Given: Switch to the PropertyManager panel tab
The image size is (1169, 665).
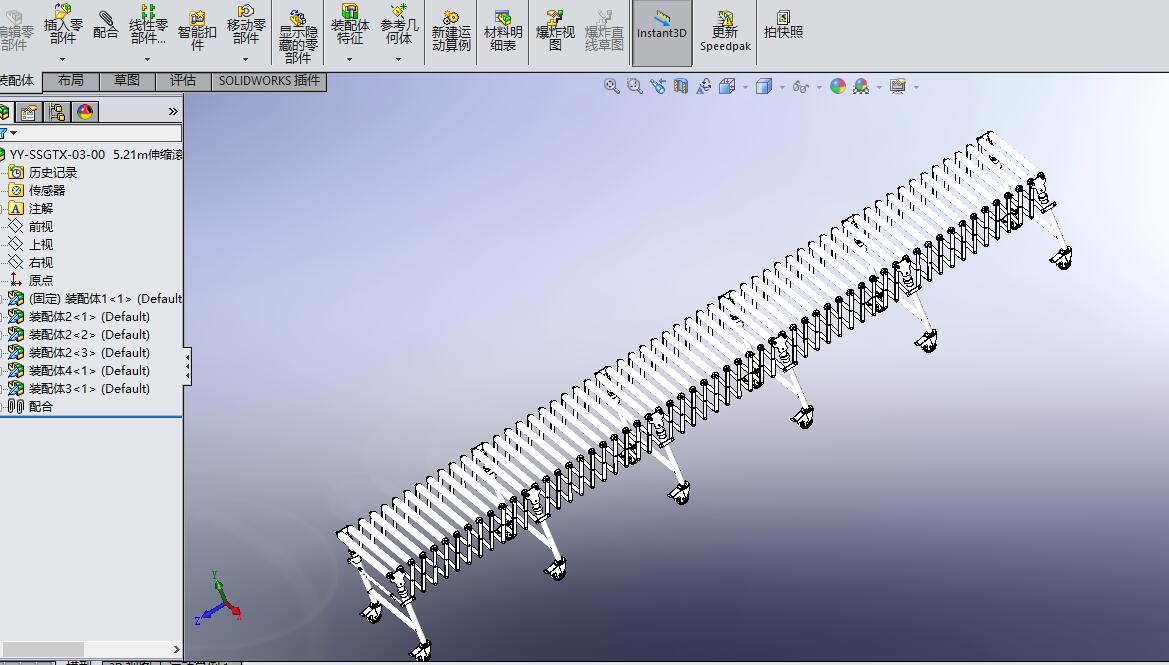Looking at the screenshot, I should (28, 112).
